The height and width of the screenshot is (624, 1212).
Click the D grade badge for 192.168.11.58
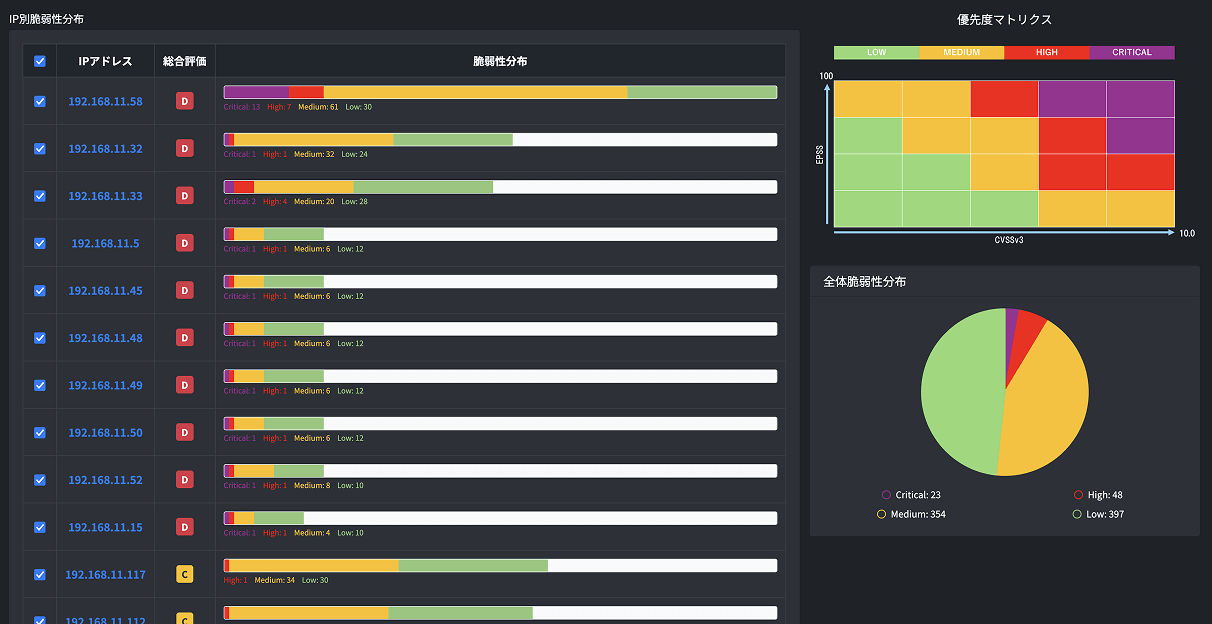pyautogui.click(x=185, y=101)
